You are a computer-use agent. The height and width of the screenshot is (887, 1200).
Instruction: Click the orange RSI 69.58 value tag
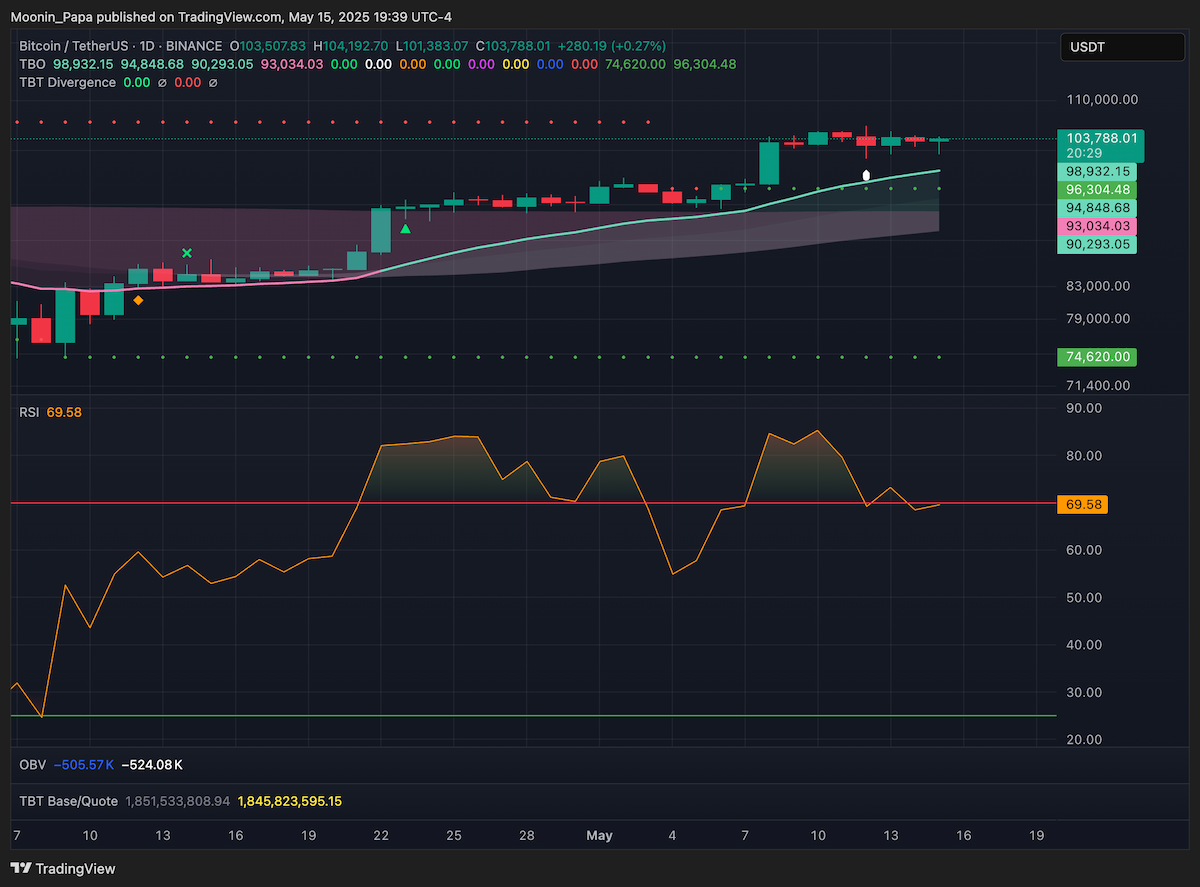tap(1083, 504)
